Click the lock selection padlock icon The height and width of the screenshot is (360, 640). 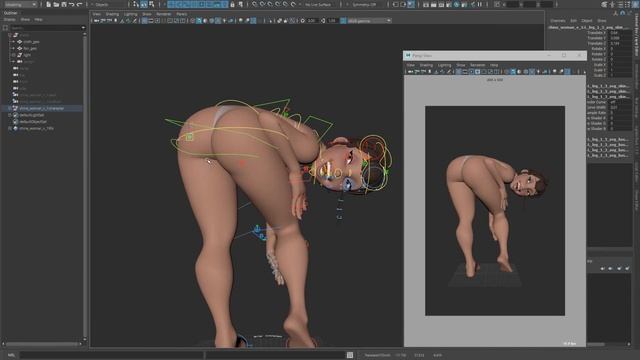pos(232,4)
